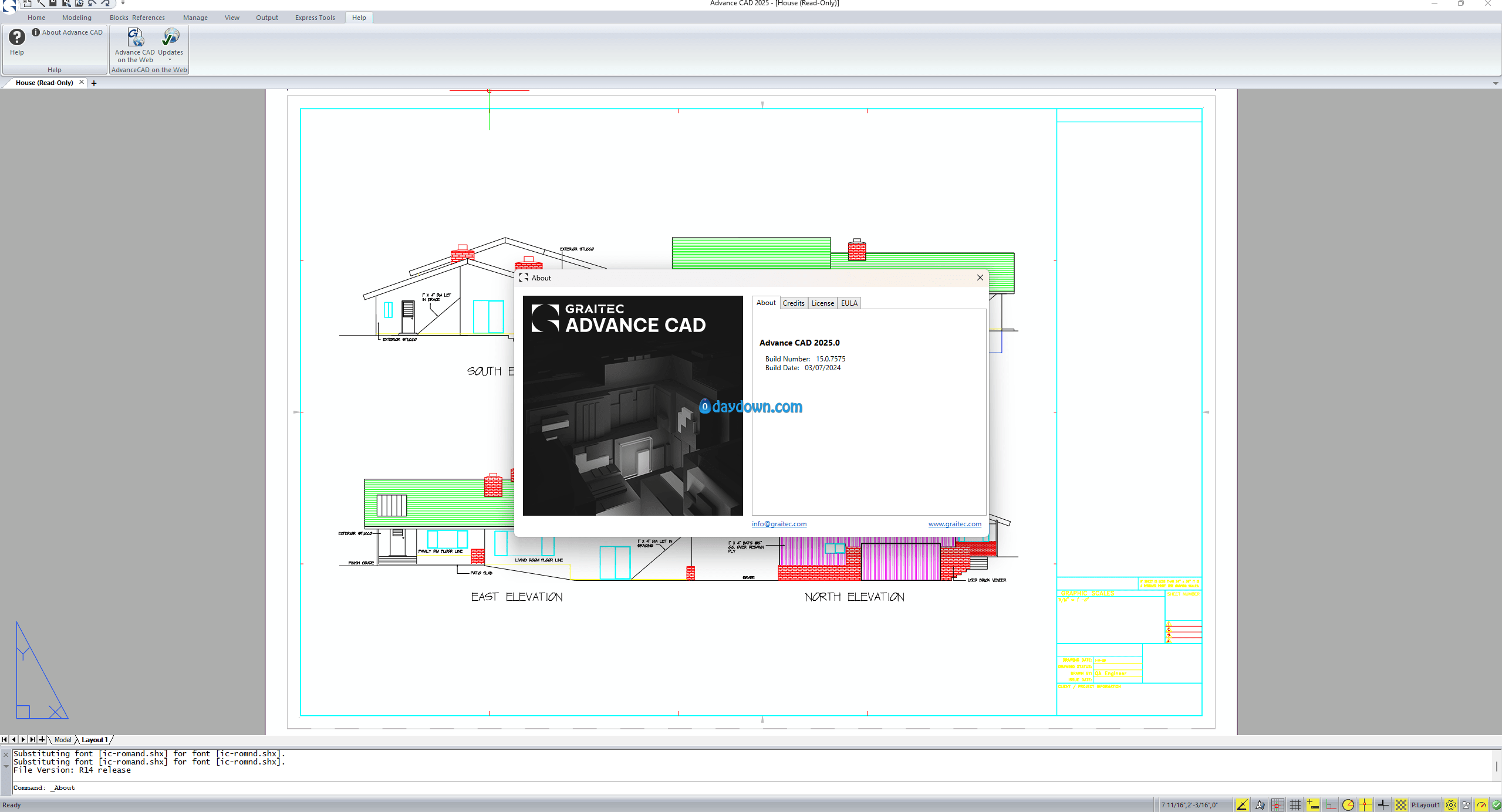
Task: Add a new layout with plus button
Action: (42, 740)
